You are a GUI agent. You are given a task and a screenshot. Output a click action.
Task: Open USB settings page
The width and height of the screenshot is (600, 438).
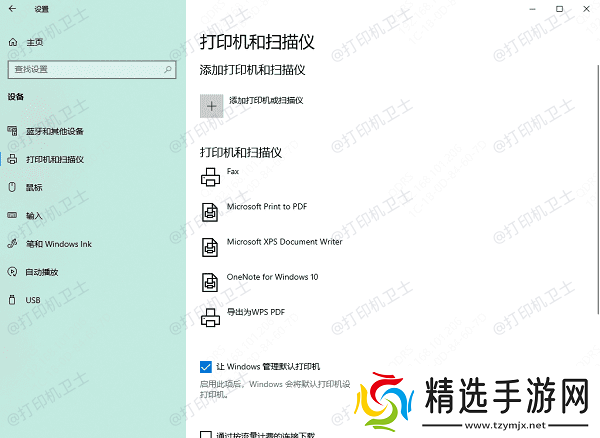tap(33, 300)
